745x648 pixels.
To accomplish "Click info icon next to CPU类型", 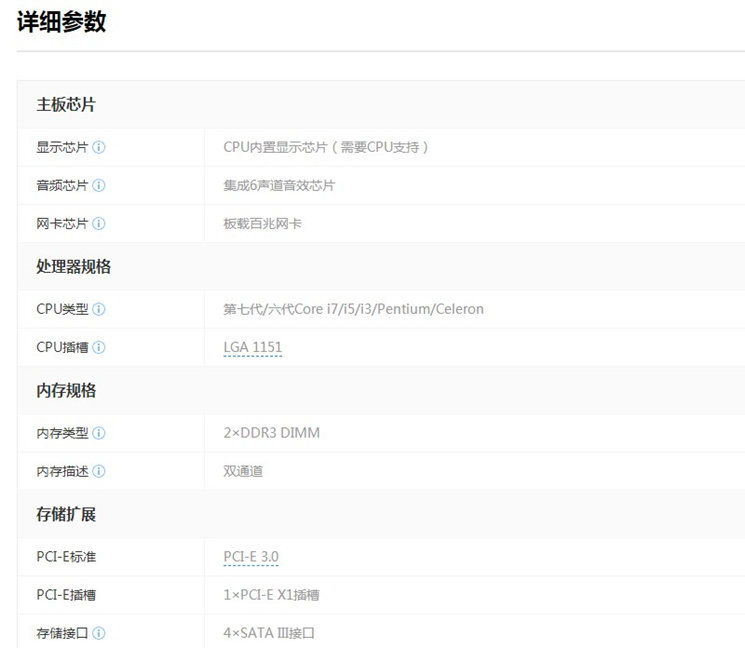I will coord(98,309).
